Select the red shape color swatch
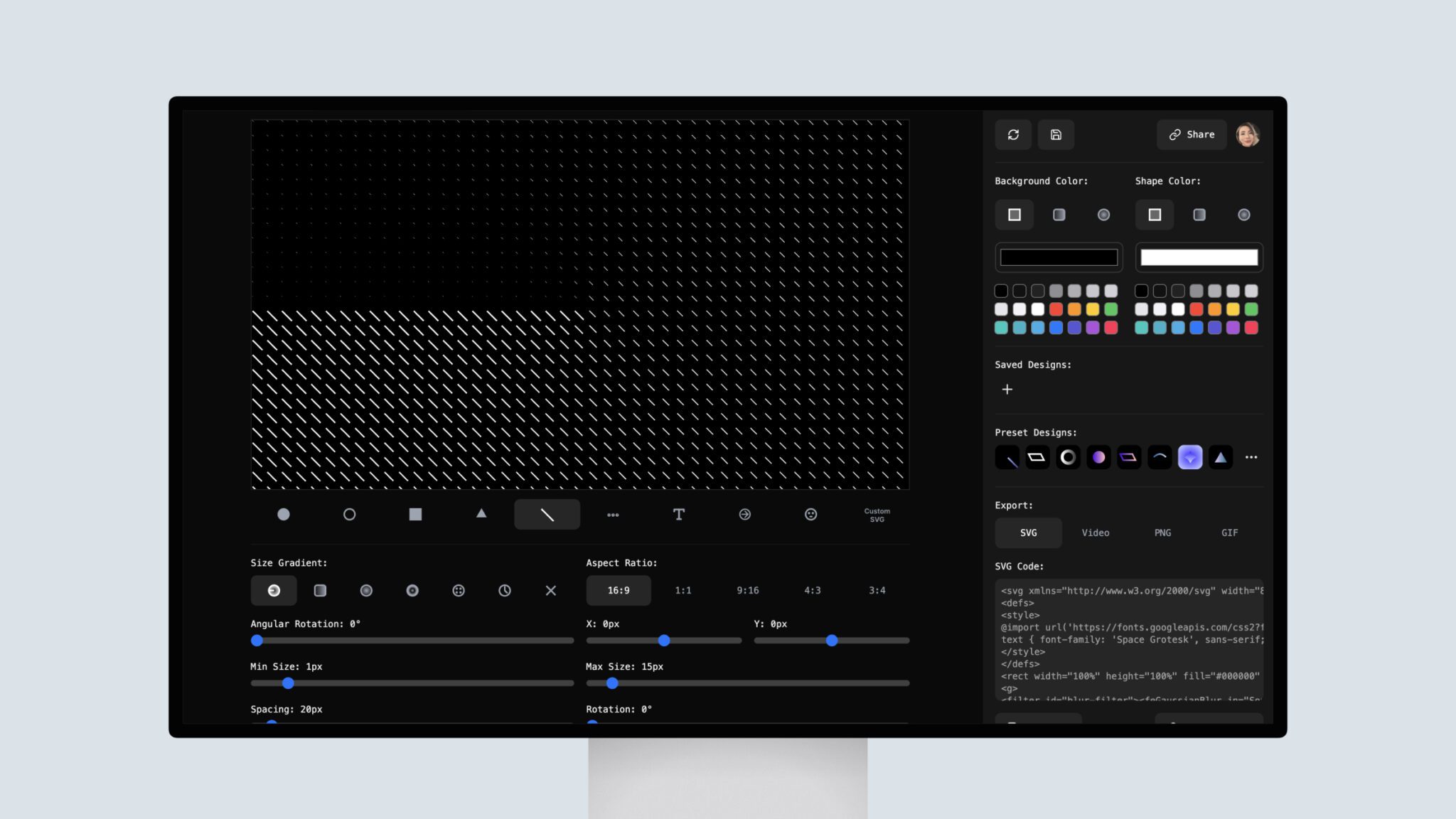 tap(1197, 309)
